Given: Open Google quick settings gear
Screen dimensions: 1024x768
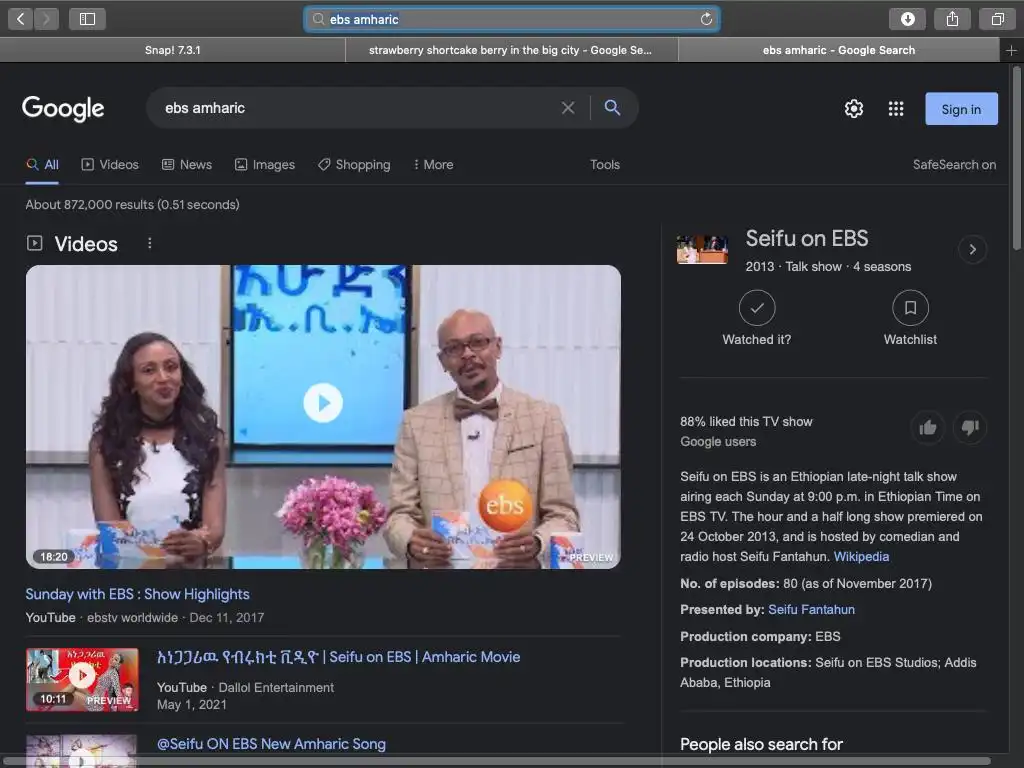Looking at the screenshot, I should [854, 108].
